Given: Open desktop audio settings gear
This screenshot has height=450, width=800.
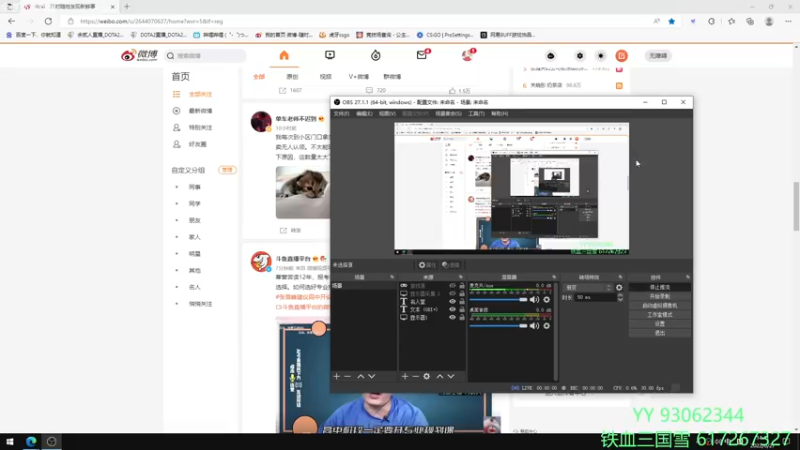Looking at the screenshot, I should click(x=546, y=326).
